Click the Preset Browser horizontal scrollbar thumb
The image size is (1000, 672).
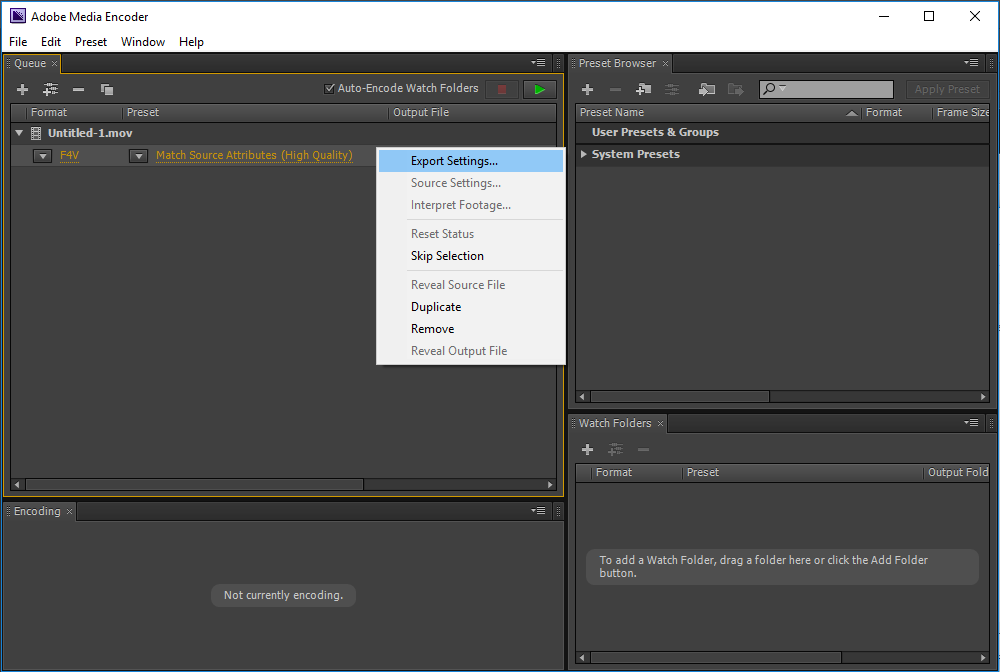[680, 397]
